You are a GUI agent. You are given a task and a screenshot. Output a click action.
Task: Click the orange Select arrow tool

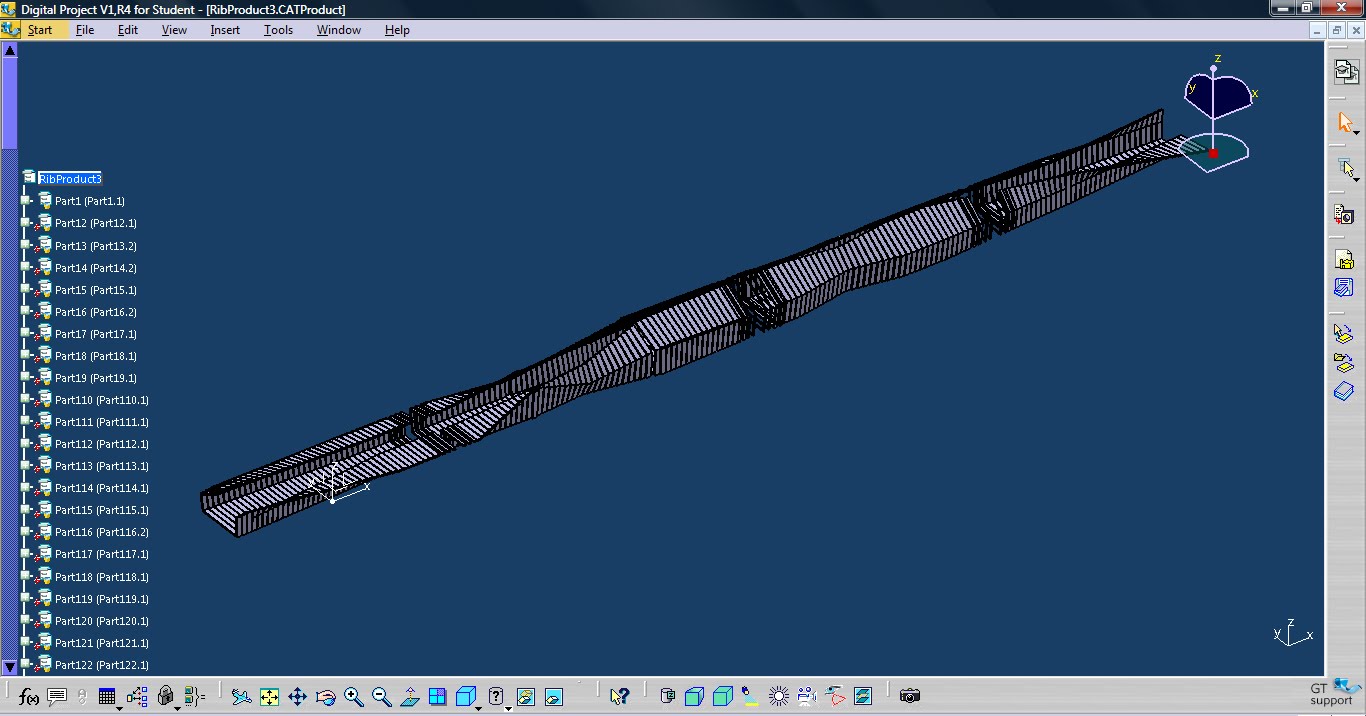pyautogui.click(x=1345, y=124)
